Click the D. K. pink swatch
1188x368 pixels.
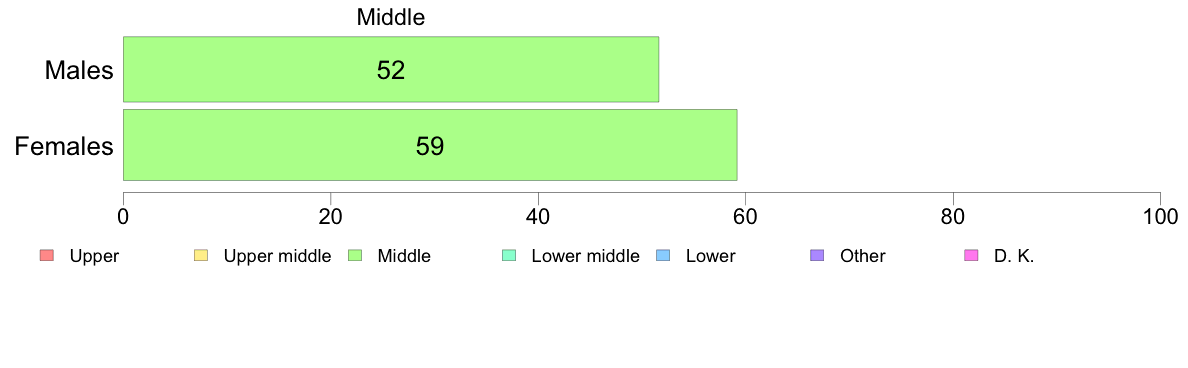pyautogui.click(x=971, y=256)
